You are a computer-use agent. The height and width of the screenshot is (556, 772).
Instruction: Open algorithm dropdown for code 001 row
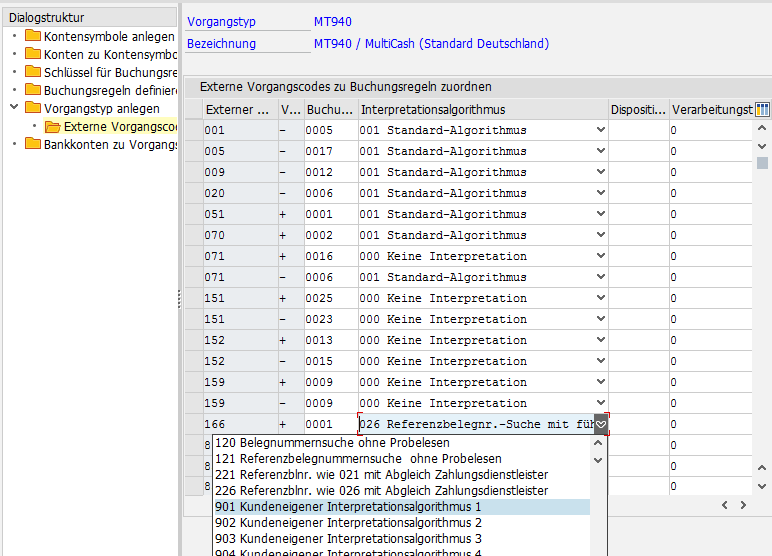[600, 130]
